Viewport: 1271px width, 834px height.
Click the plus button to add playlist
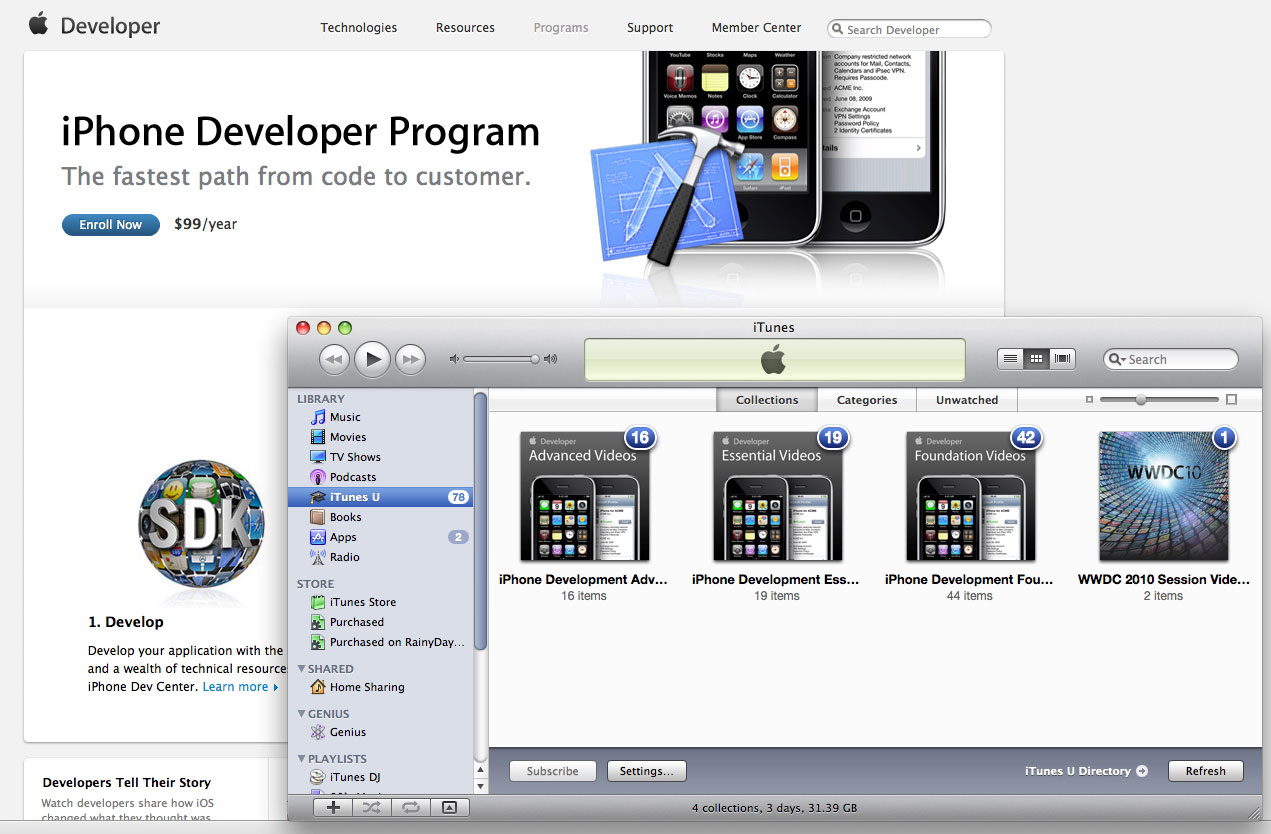pyautogui.click(x=333, y=808)
